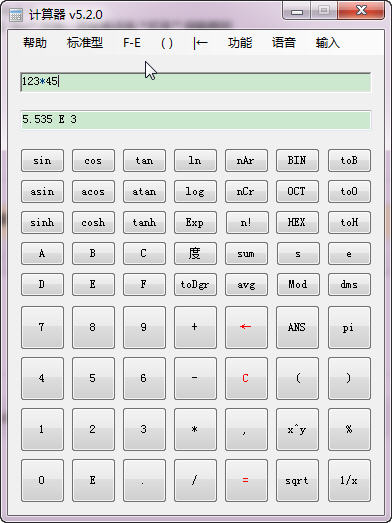The height and width of the screenshot is (523, 392).
Task: Click the toO conversion button
Action: click(349, 191)
